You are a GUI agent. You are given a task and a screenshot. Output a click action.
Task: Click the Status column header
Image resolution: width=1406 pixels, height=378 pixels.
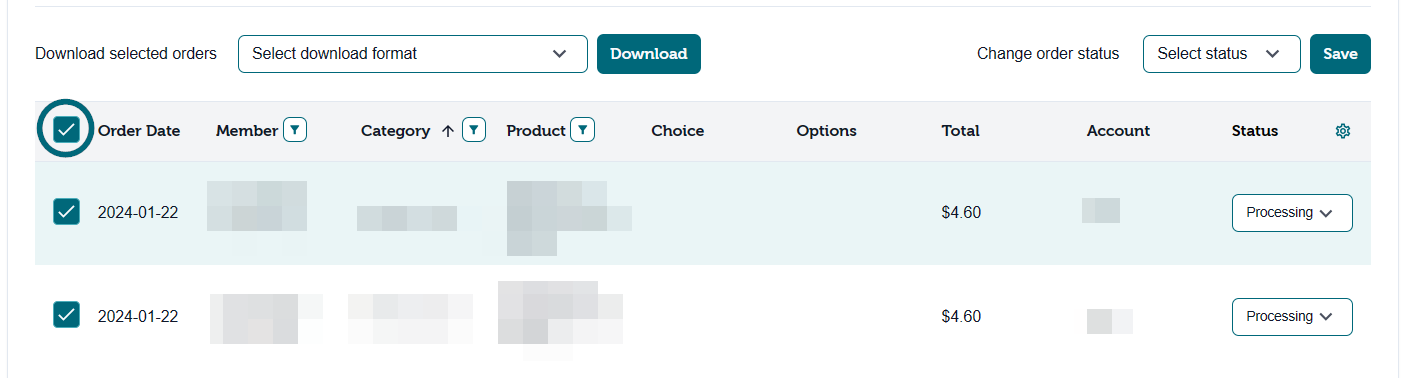(x=1255, y=131)
